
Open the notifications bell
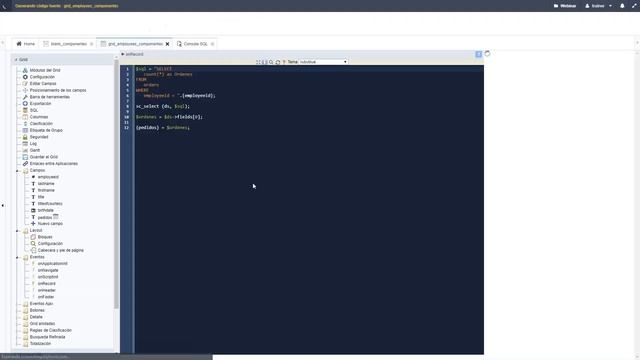pos(622,6)
